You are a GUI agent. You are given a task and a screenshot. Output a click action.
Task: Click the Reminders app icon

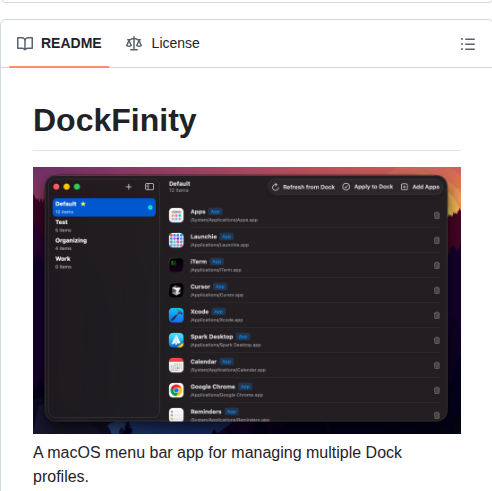[176, 415]
